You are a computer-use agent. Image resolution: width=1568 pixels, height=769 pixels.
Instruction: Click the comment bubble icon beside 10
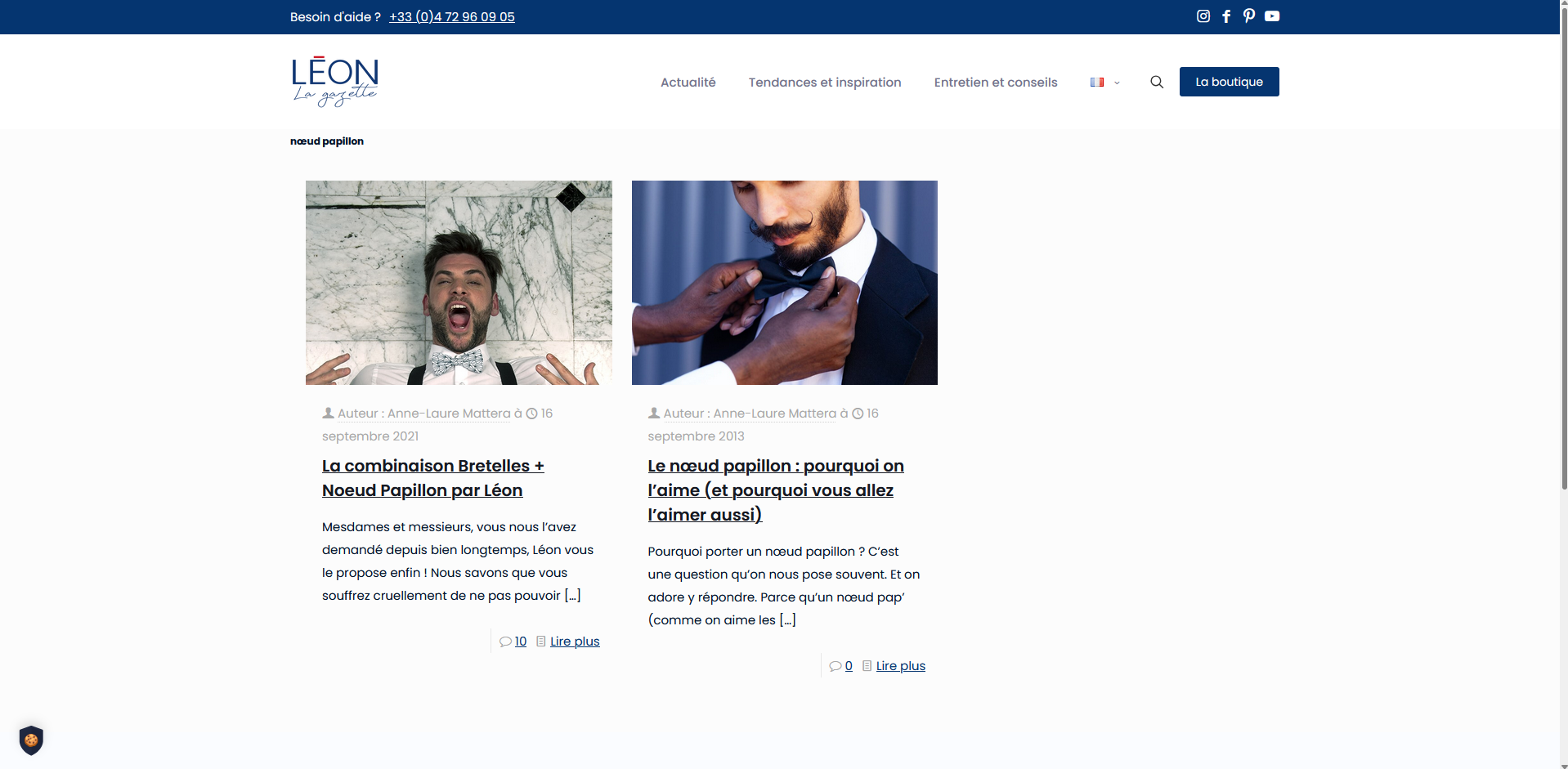coord(505,642)
